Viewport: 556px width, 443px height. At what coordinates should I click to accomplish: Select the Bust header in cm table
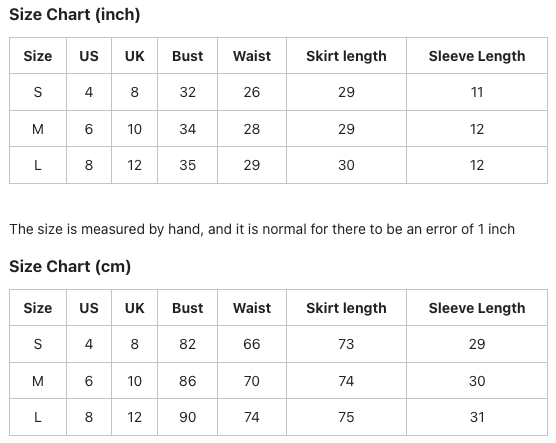click(188, 308)
